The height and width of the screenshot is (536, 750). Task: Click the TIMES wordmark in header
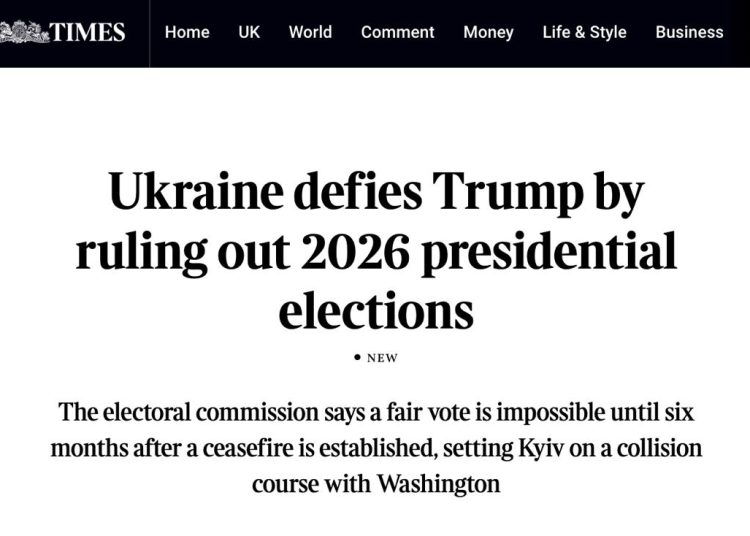click(x=87, y=33)
